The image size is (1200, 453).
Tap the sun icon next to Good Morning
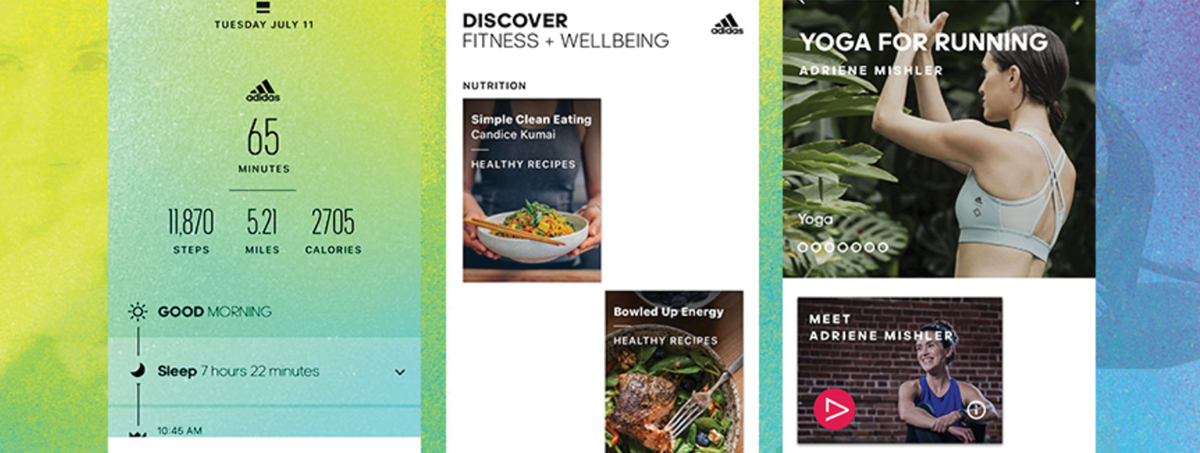tap(138, 311)
